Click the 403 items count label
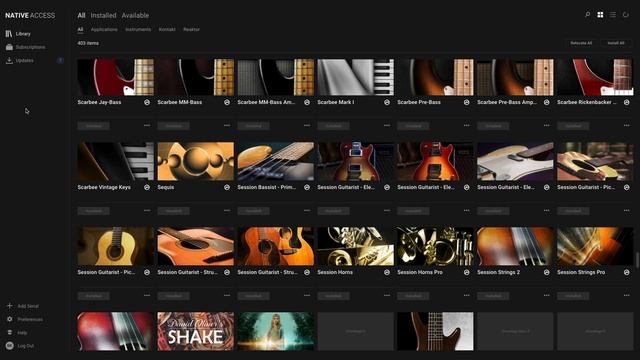The image size is (640, 360). pos(88,43)
